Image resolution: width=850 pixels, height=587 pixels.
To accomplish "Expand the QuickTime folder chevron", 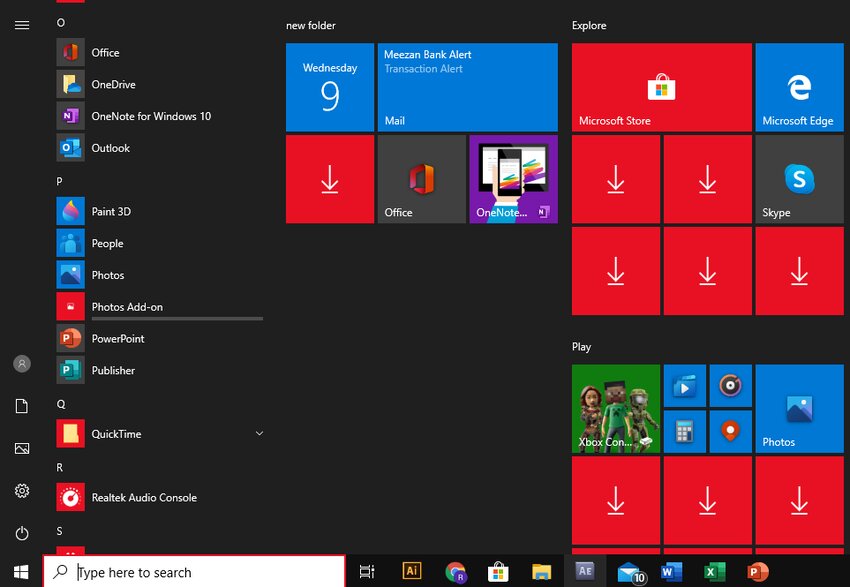I will click(x=259, y=434).
